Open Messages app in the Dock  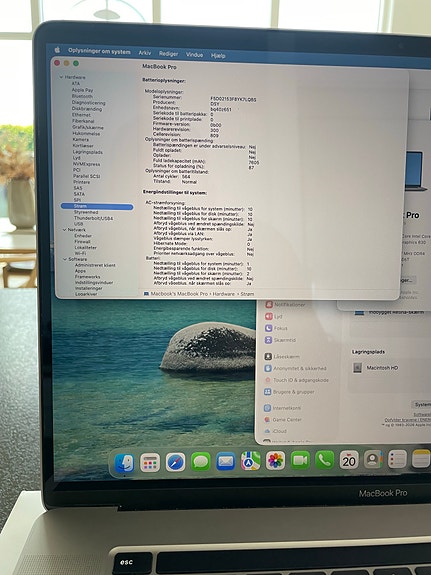click(201, 461)
